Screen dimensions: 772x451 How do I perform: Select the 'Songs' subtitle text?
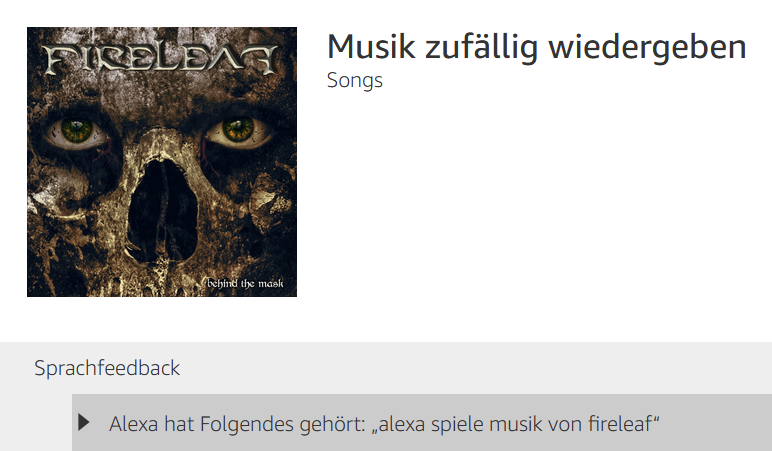click(355, 80)
